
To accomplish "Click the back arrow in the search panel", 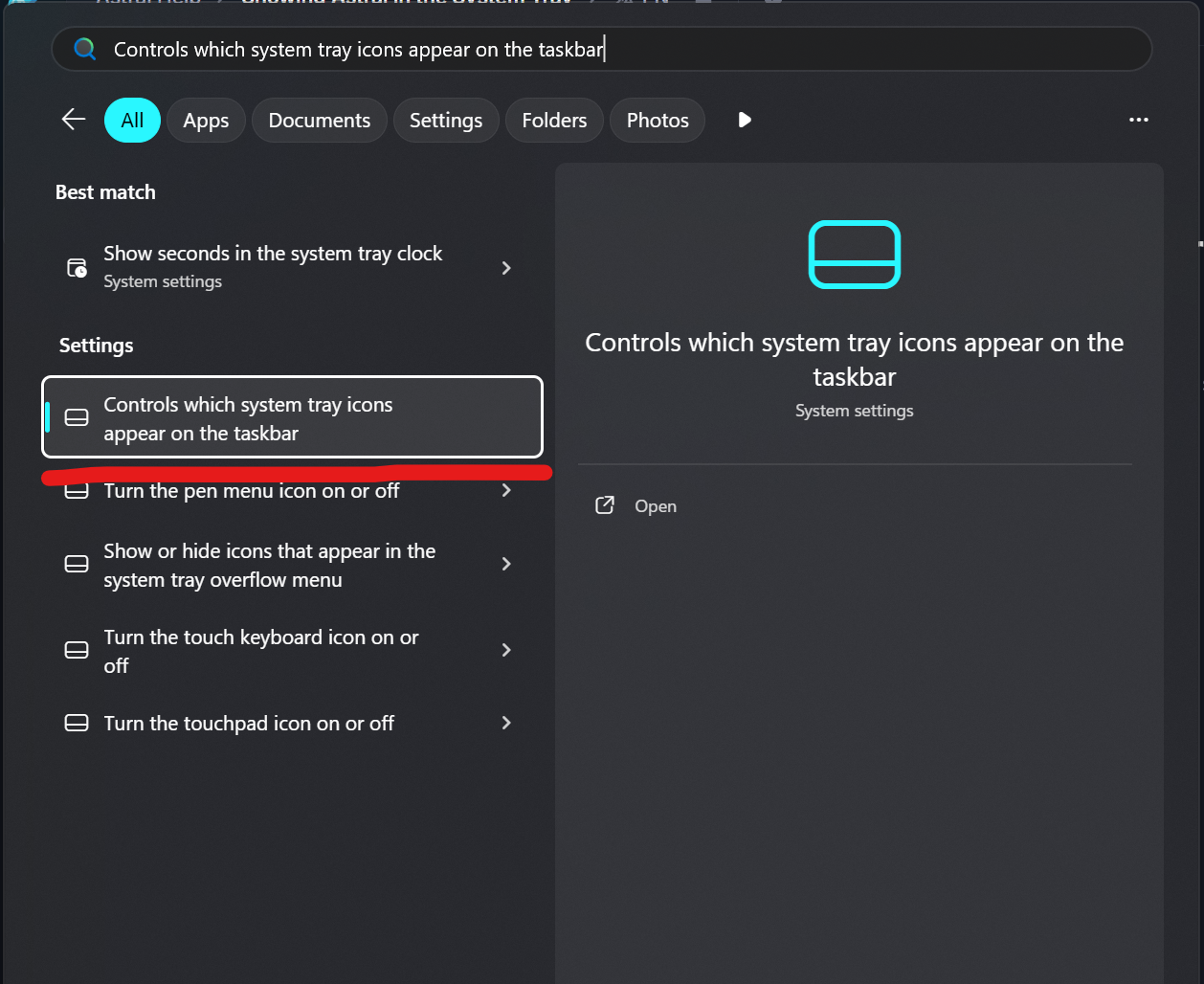I will click(74, 120).
